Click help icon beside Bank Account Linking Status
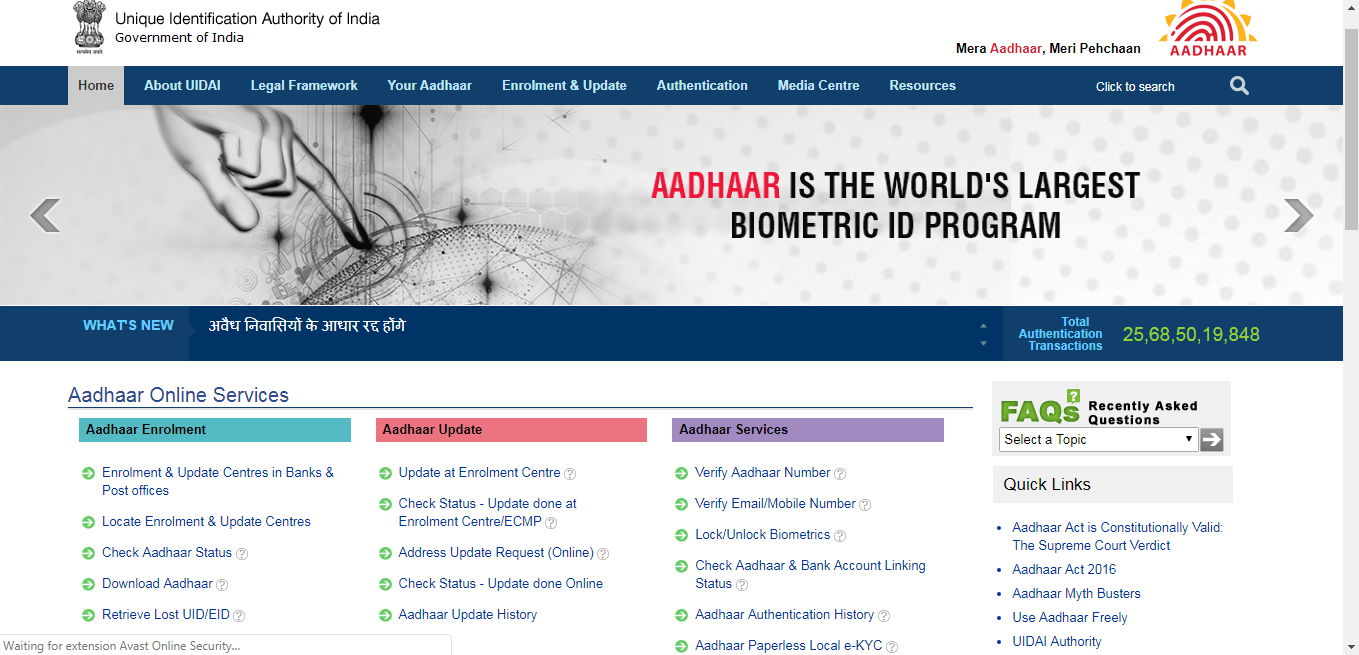The image size is (1359, 655). point(742,584)
